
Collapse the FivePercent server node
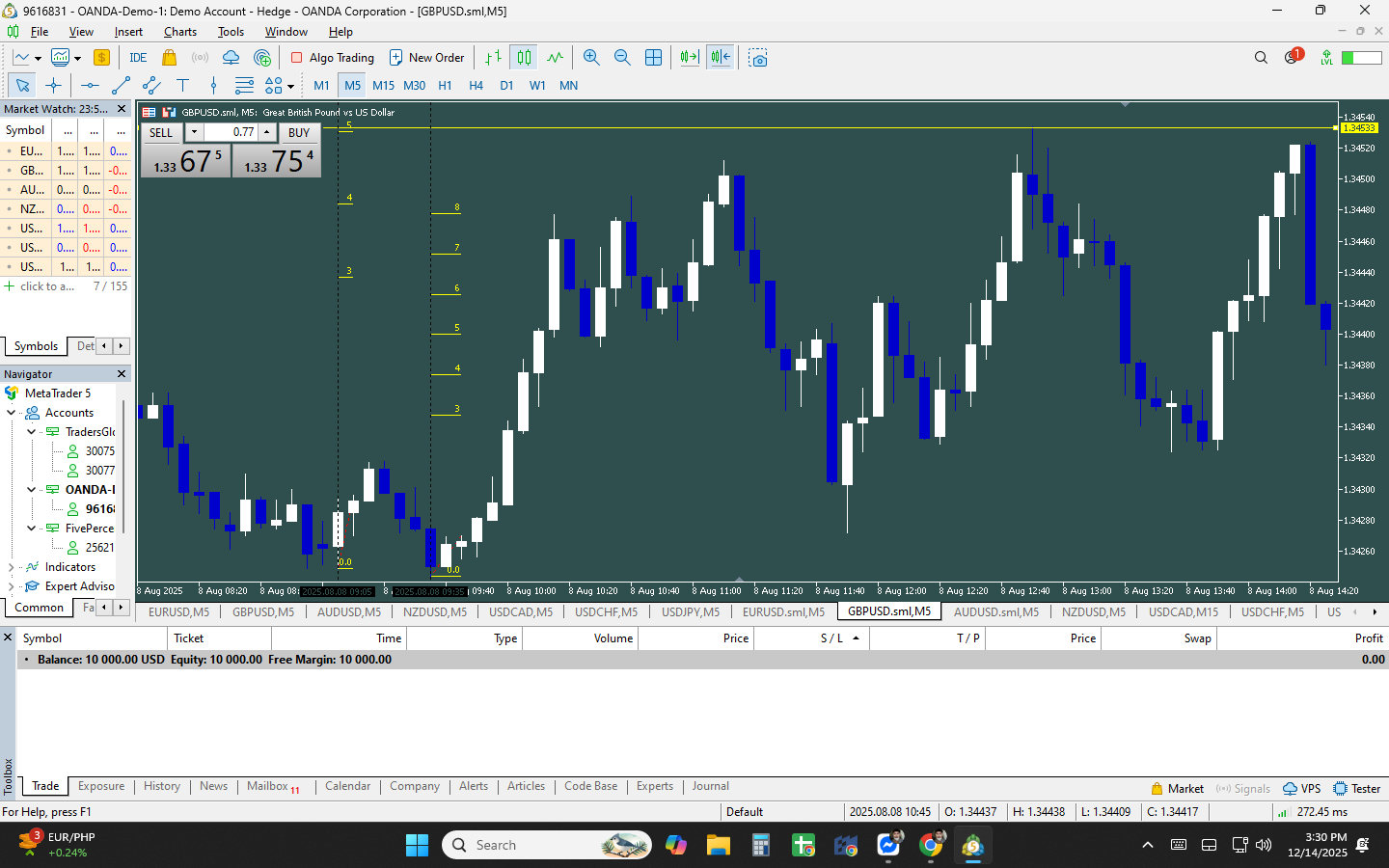tap(32, 529)
